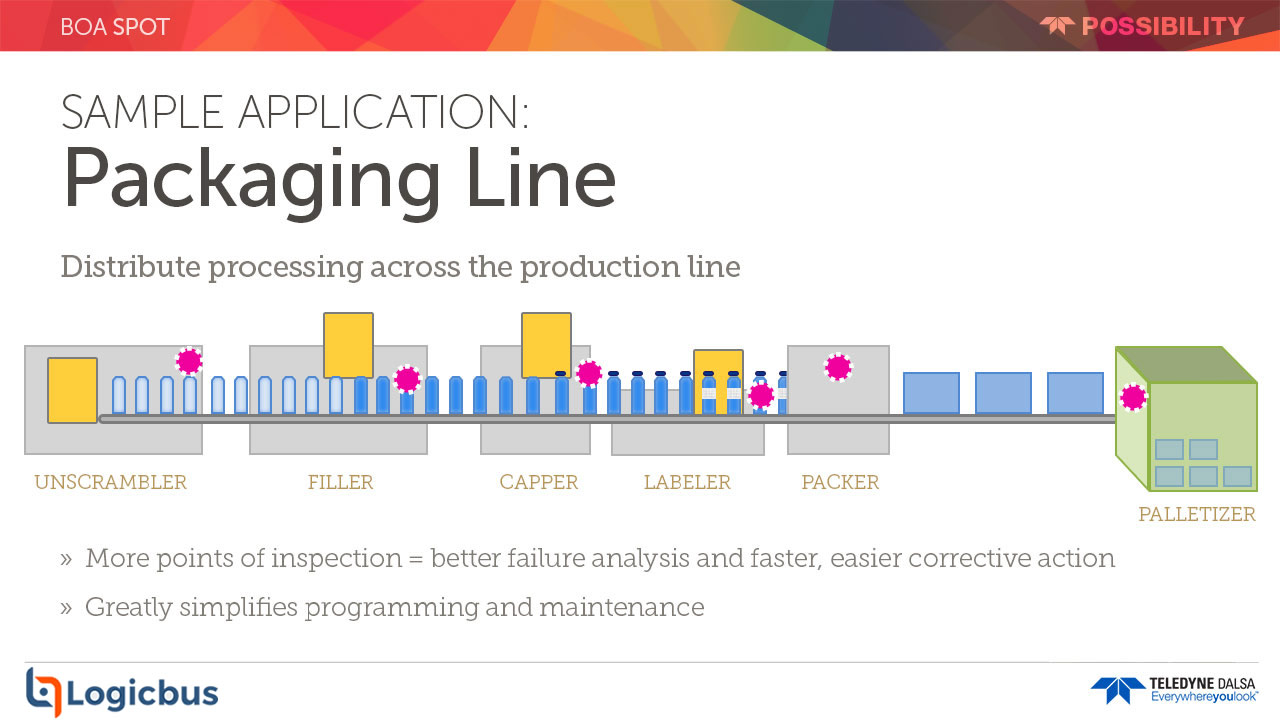The image size is (1280, 720).
Task: Click the Logicbus logo
Action: [x=121, y=691]
